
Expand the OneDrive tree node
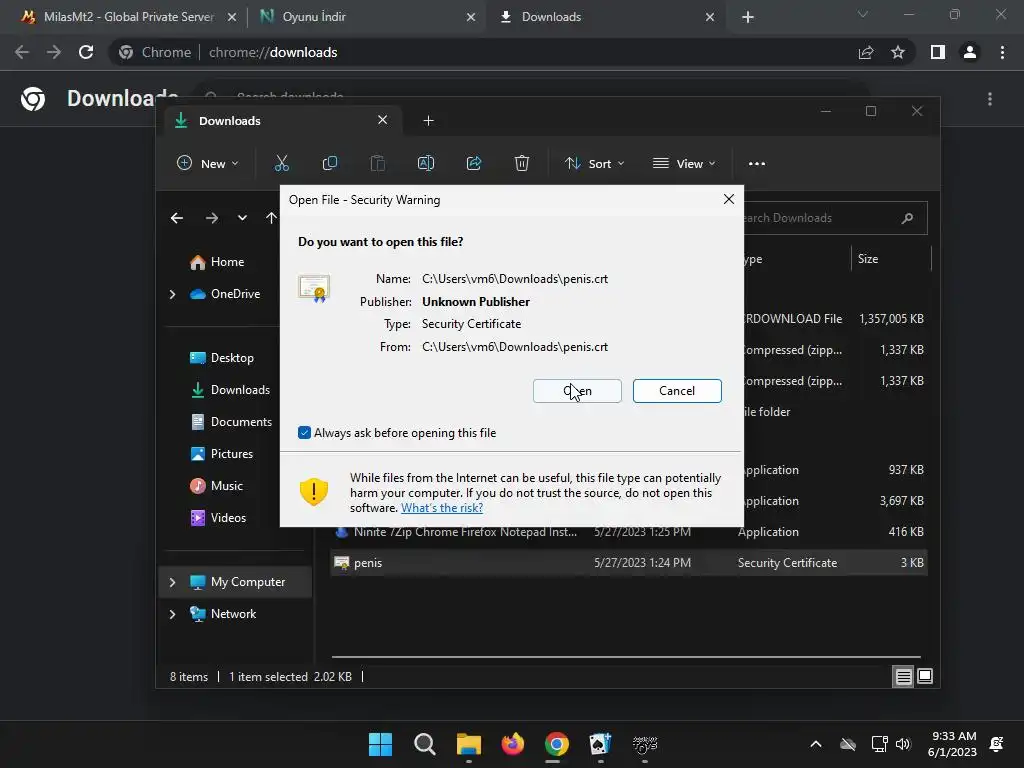coord(172,295)
